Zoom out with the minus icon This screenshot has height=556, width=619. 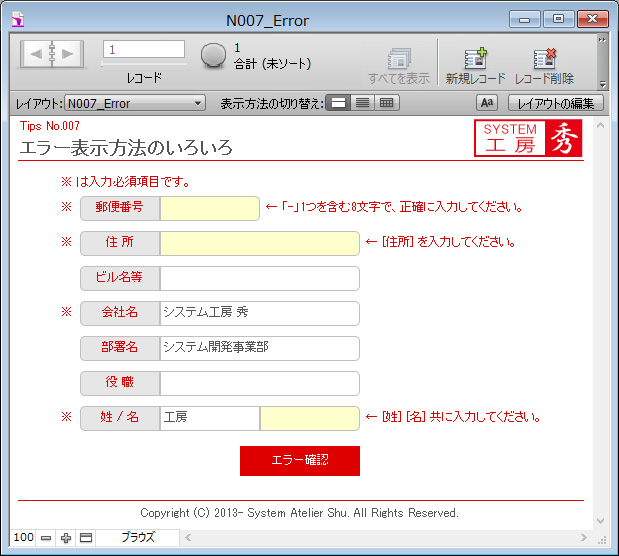tap(46, 538)
